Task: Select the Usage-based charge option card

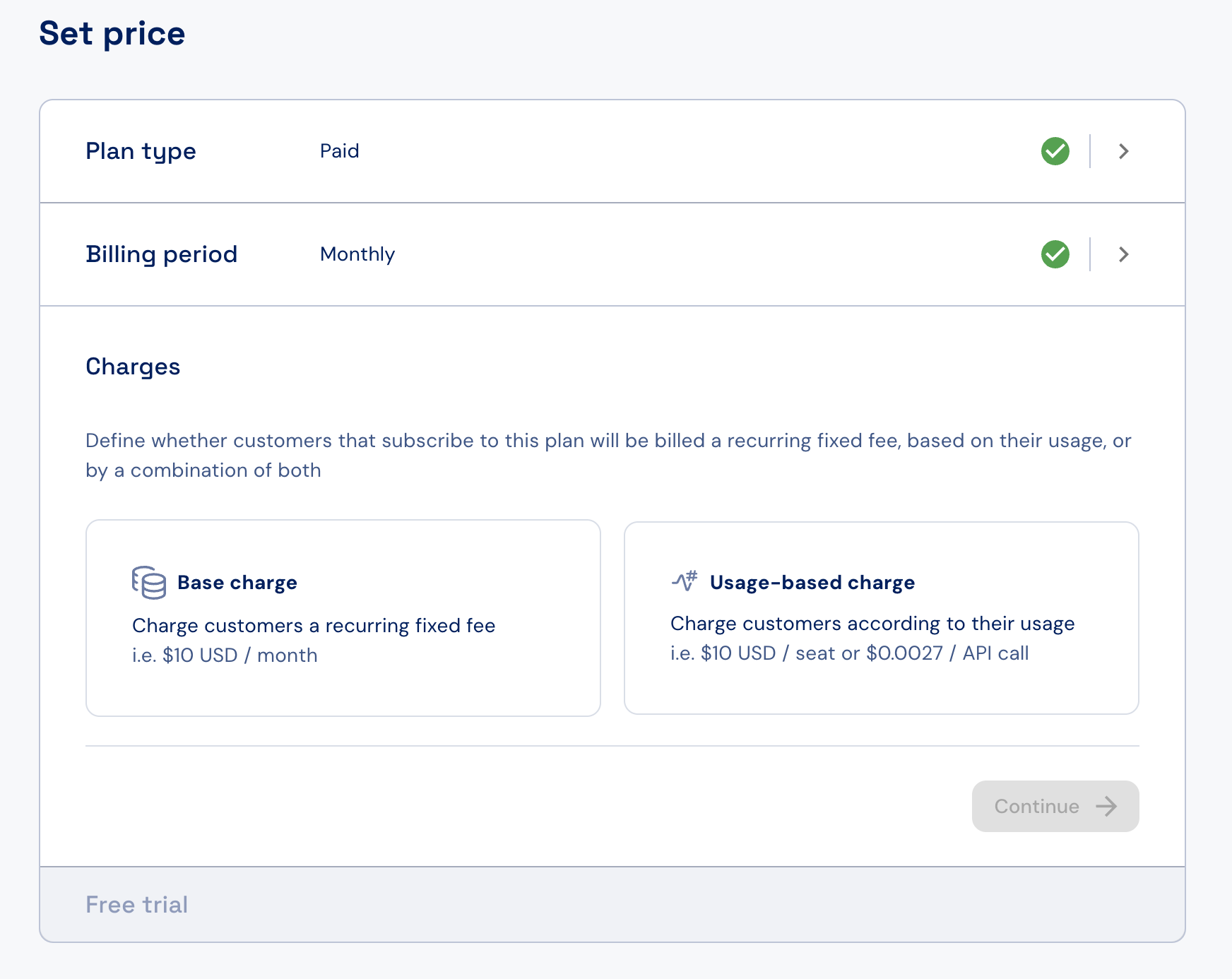Action: pyautogui.click(x=882, y=618)
